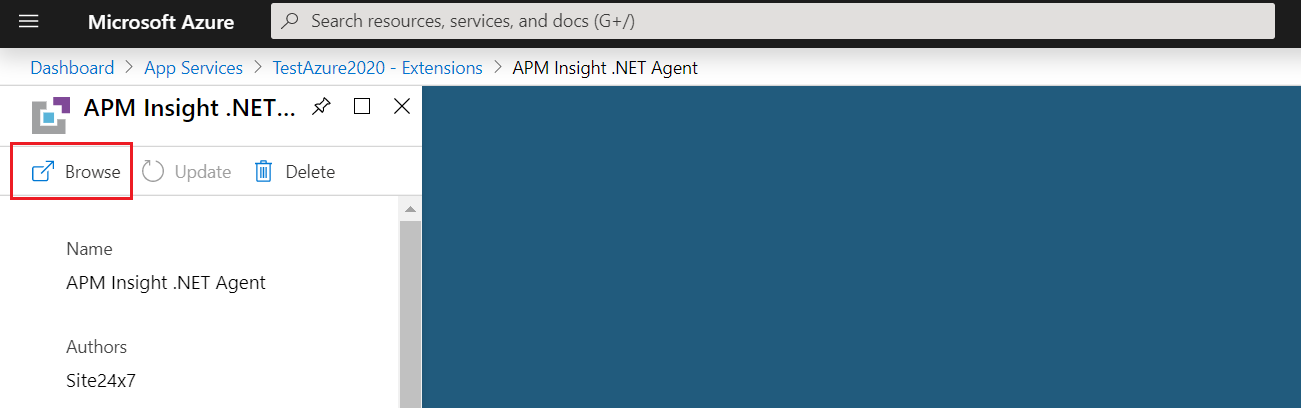Pin the APM Insight blade to dashboard
The width and height of the screenshot is (1301, 408).
(321, 107)
